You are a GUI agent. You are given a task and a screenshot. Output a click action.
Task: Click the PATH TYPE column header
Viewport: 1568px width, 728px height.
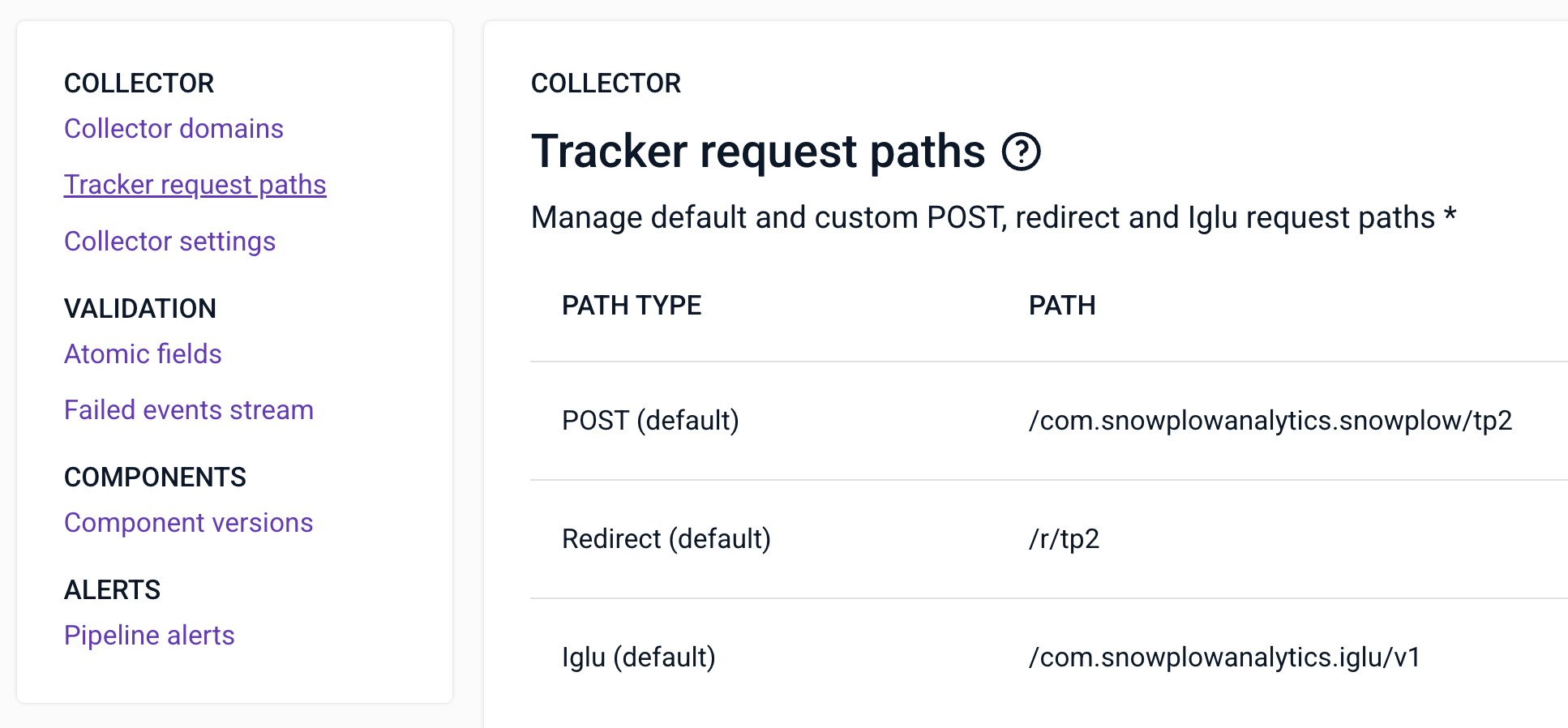pos(631,306)
